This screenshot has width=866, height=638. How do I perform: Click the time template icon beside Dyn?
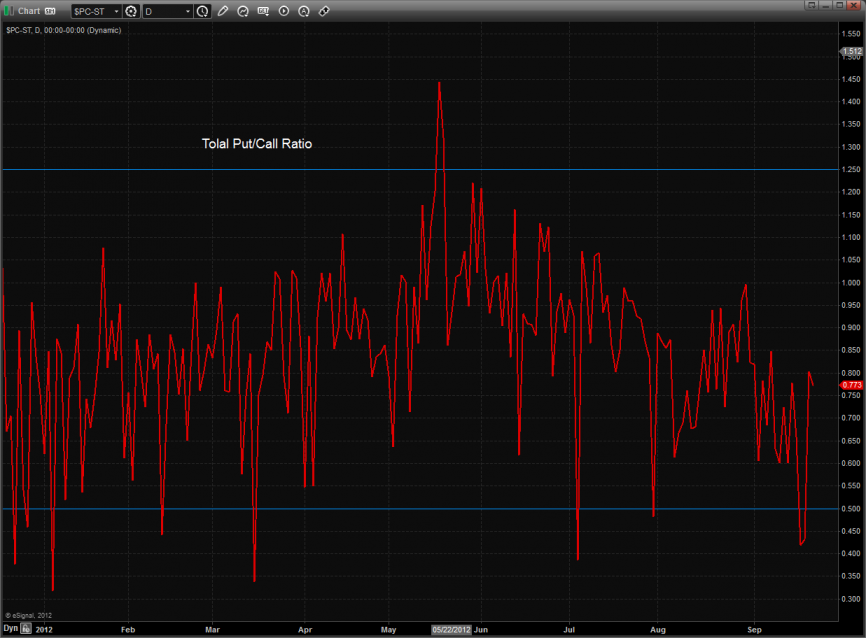click(27, 630)
